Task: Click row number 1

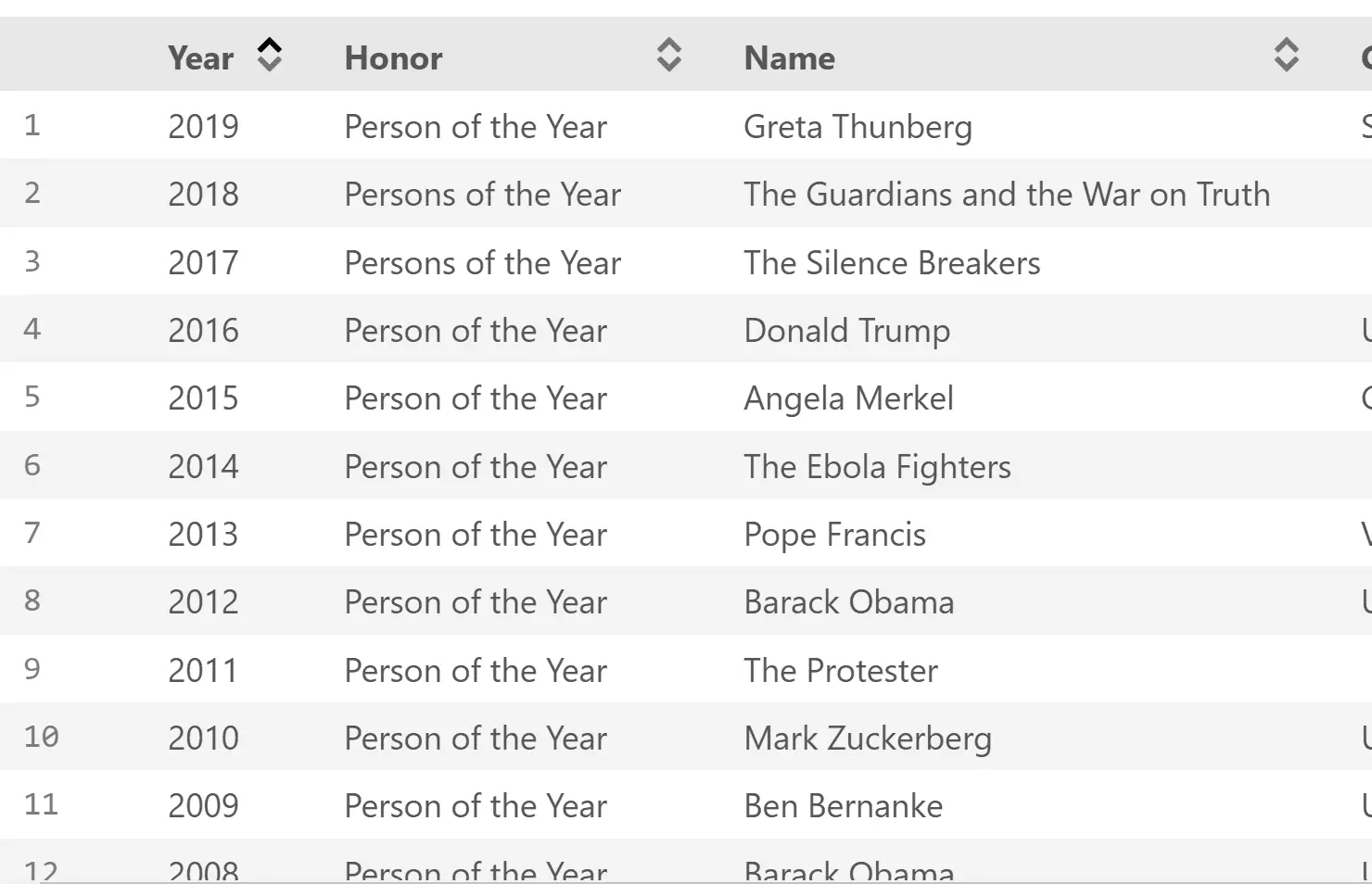Action: pyautogui.click(x=32, y=125)
